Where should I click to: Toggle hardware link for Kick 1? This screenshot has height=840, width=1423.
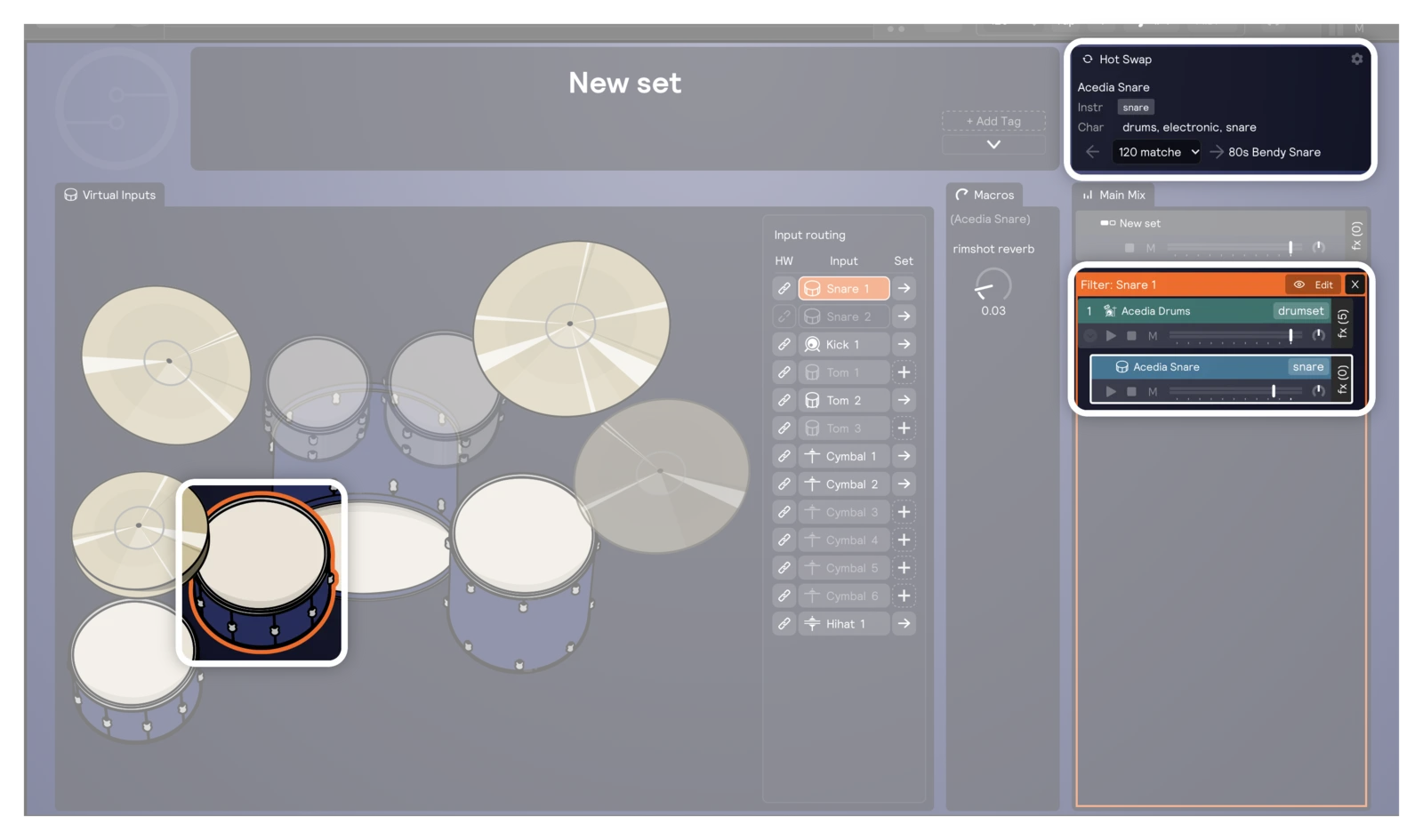coord(784,344)
